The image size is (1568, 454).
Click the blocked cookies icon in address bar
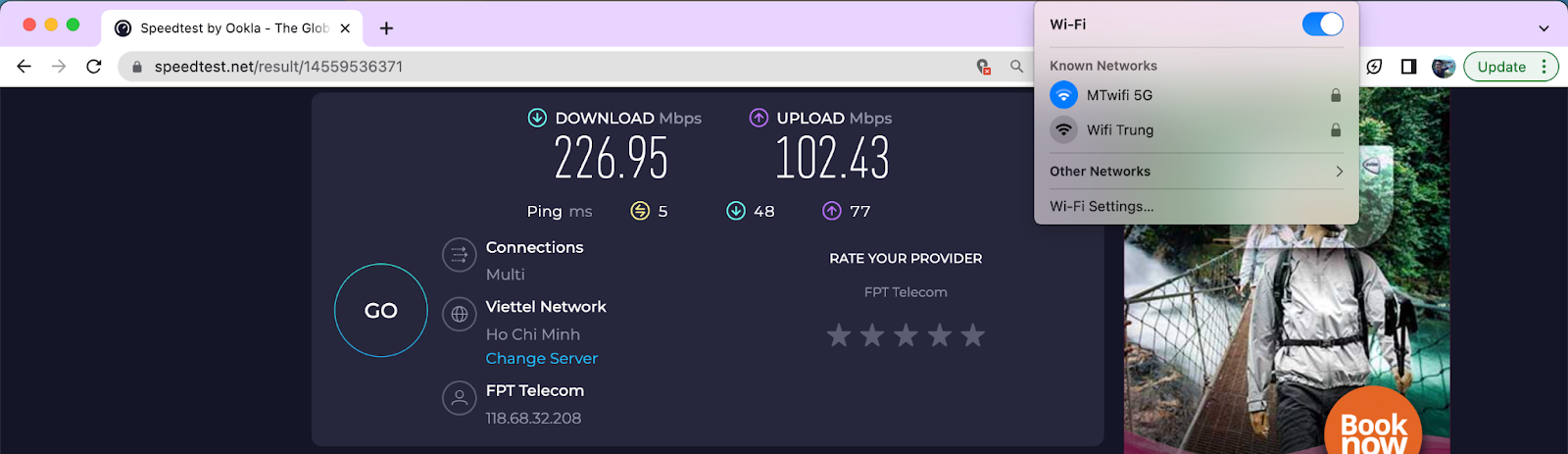coord(983,67)
